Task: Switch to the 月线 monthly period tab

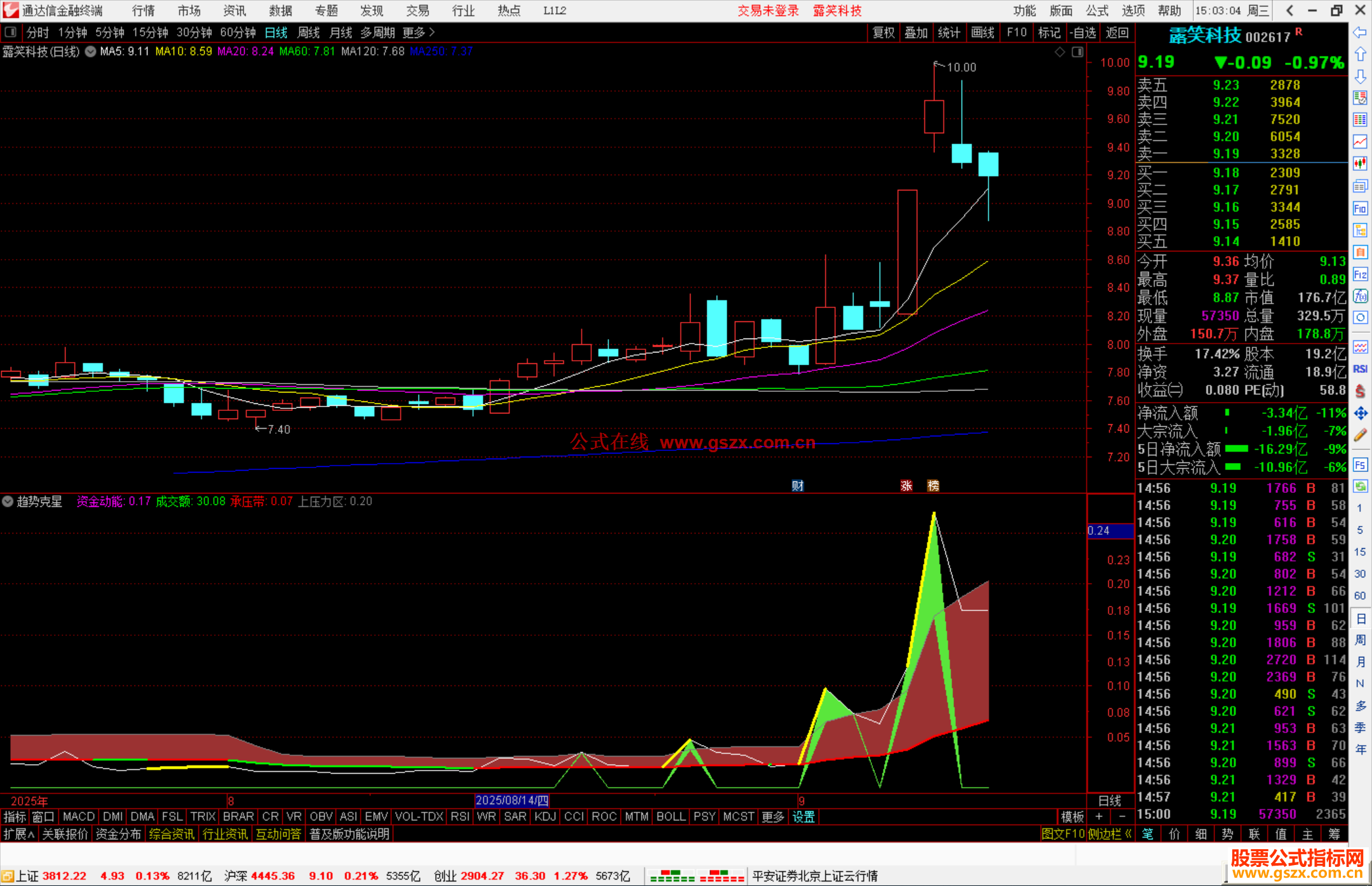Action: pyautogui.click(x=341, y=32)
